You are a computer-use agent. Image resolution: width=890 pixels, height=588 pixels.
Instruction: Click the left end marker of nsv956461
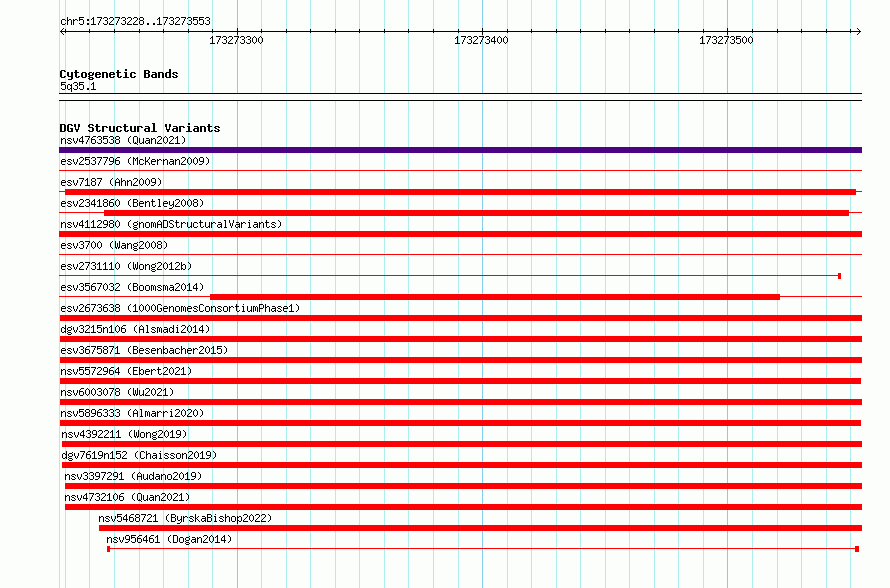pos(108,549)
